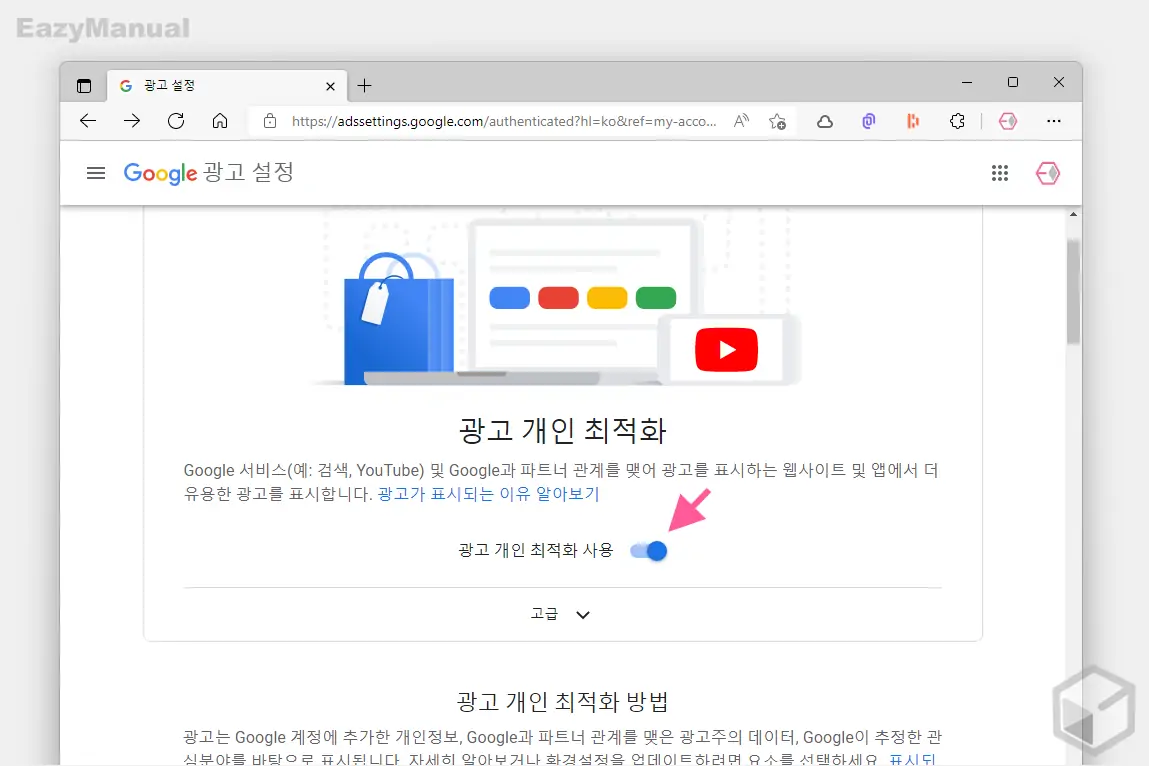Open the browser home page
The width and height of the screenshot is (1149, 766).
coord(220,121)
